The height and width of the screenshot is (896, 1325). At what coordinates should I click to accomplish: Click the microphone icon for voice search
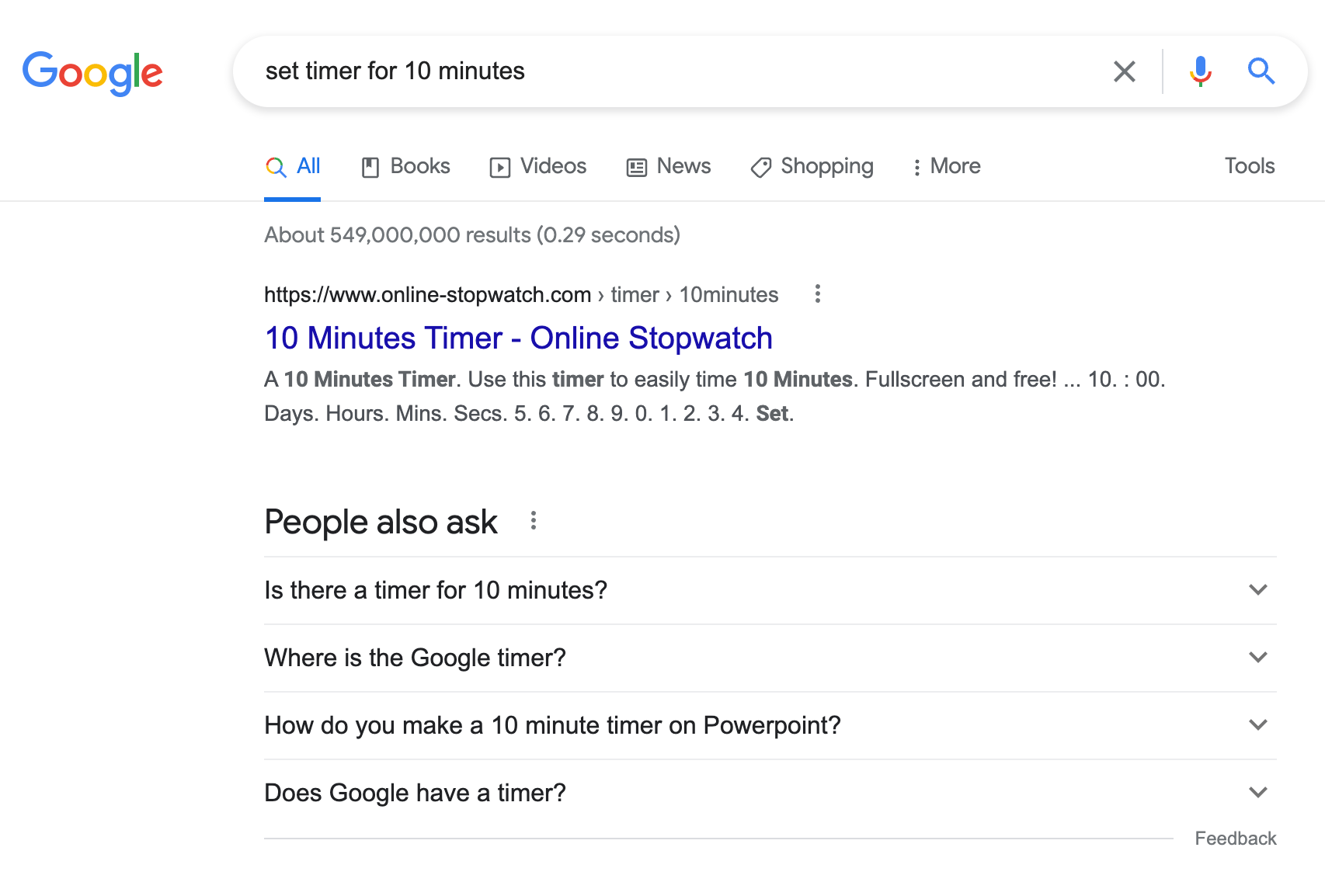[1200, 71]
